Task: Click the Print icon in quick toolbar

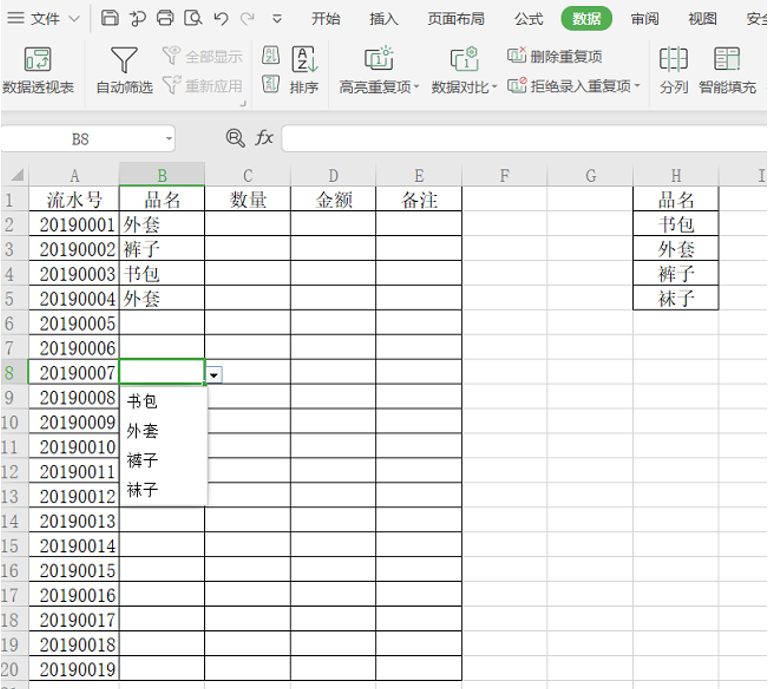Action: [x=165, y=18]
